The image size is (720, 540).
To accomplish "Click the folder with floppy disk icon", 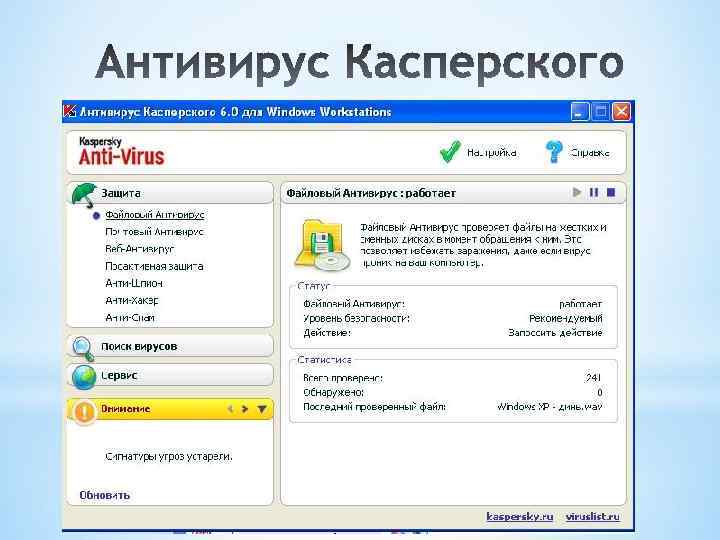I will pyautogui.click(x=322, y=245).
